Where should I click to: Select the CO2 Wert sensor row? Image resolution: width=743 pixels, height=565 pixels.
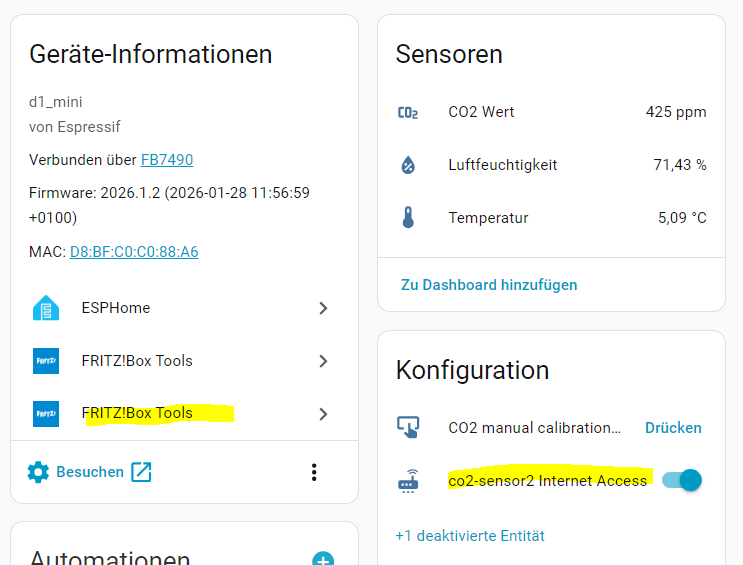pyautogui.click(x=551, y=112)
